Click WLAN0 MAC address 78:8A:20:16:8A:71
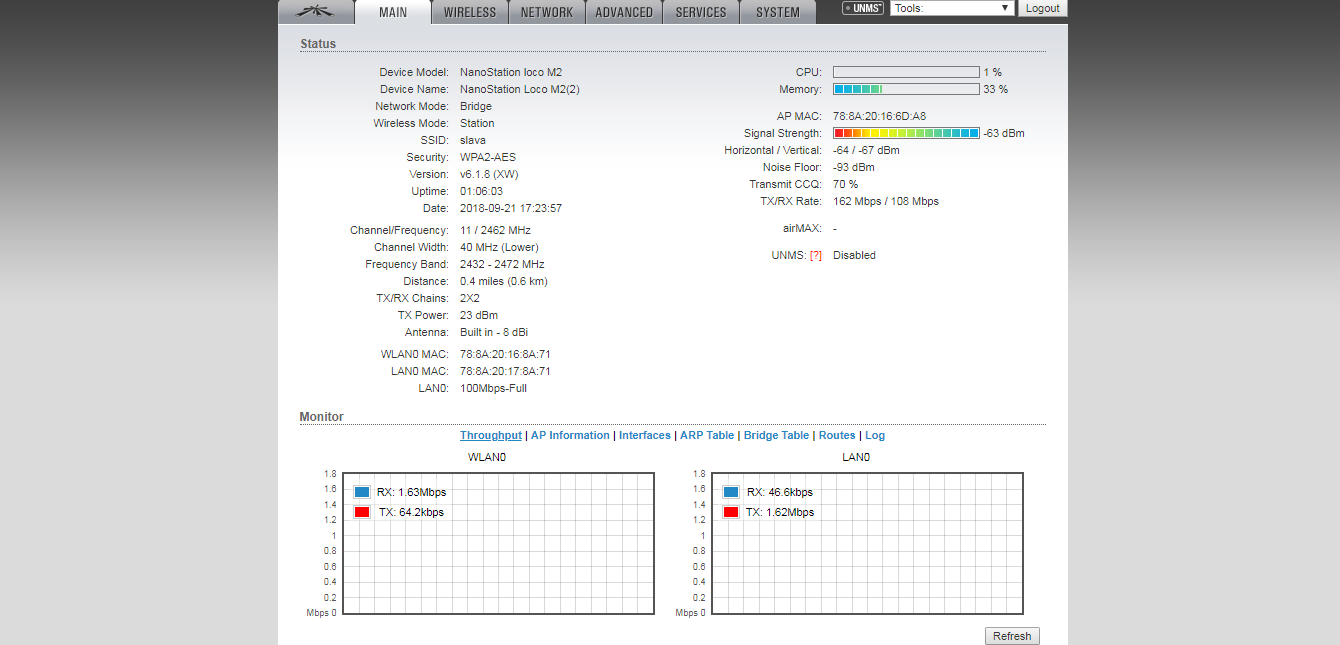 505,354
